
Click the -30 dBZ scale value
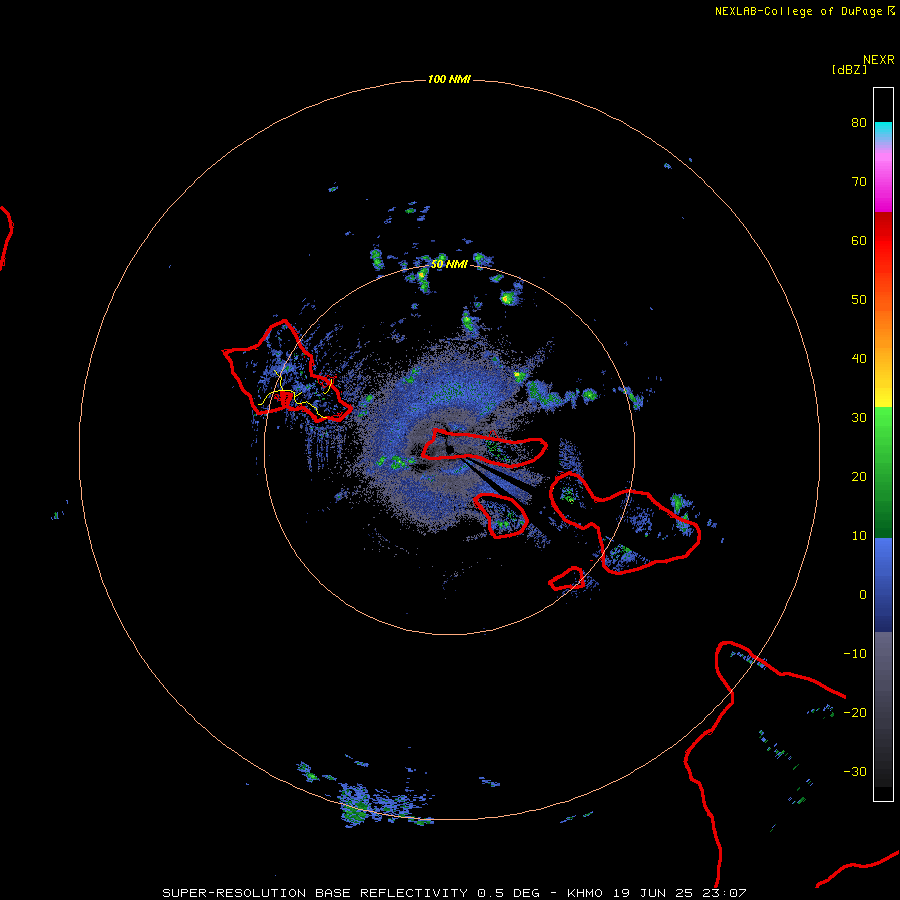[x=855, y=771]
